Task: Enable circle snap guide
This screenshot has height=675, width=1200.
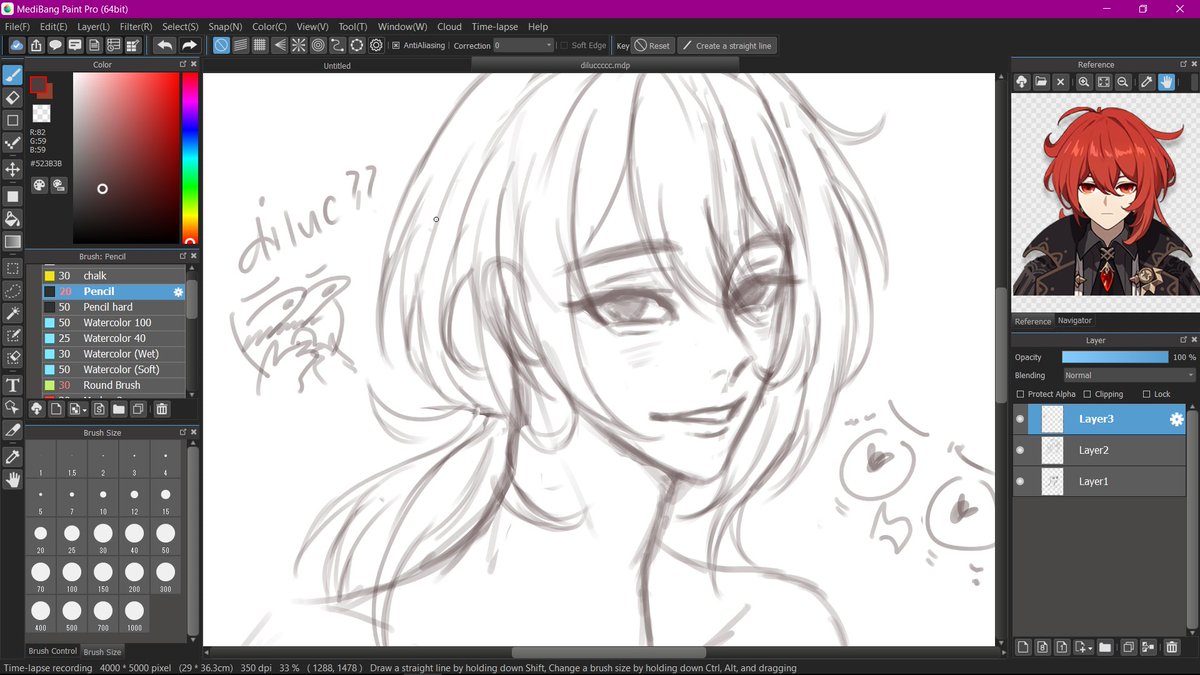Action: click(318, 45)
